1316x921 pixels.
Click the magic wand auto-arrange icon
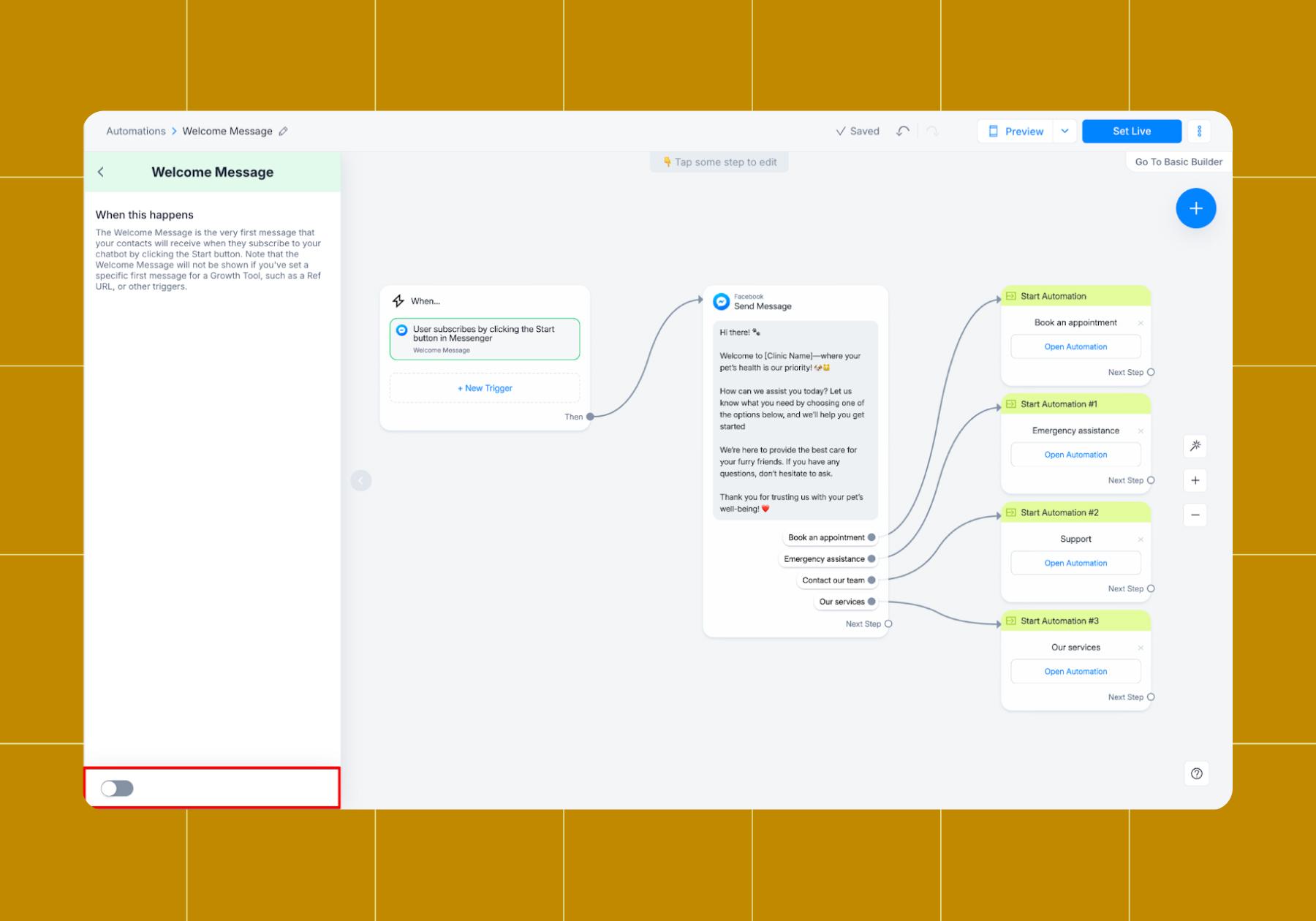click(x=1195, y=446)
